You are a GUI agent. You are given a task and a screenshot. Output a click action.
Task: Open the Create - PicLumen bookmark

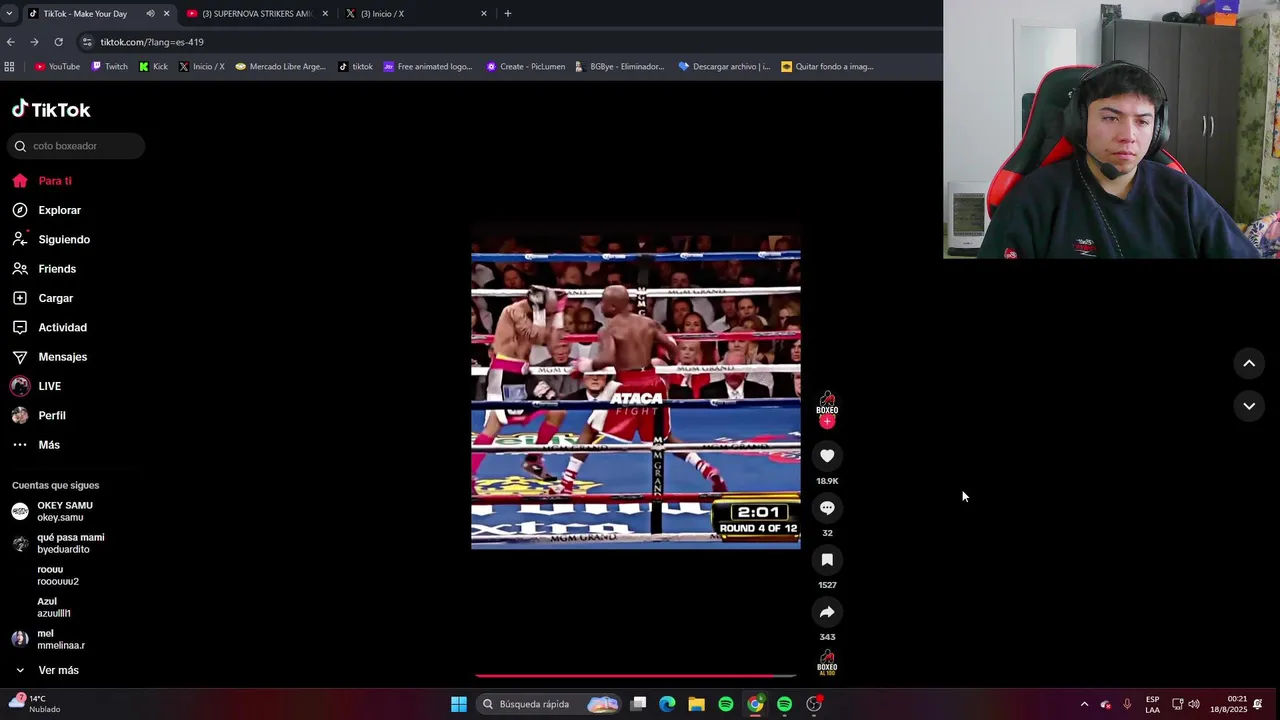click(x=525, y=67)
